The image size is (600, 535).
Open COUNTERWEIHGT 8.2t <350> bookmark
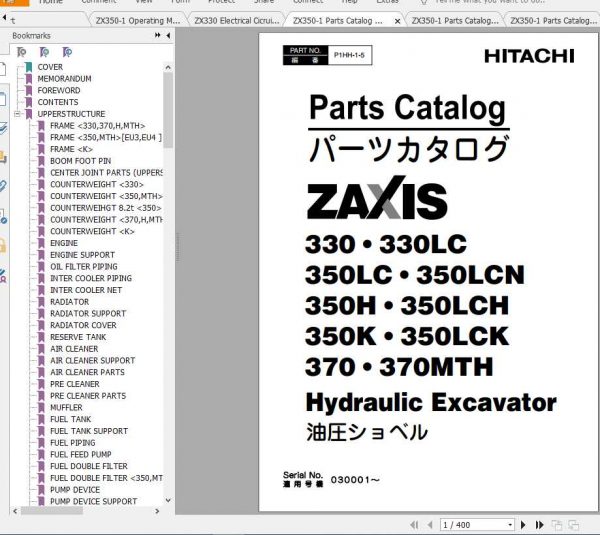[106, 208]
